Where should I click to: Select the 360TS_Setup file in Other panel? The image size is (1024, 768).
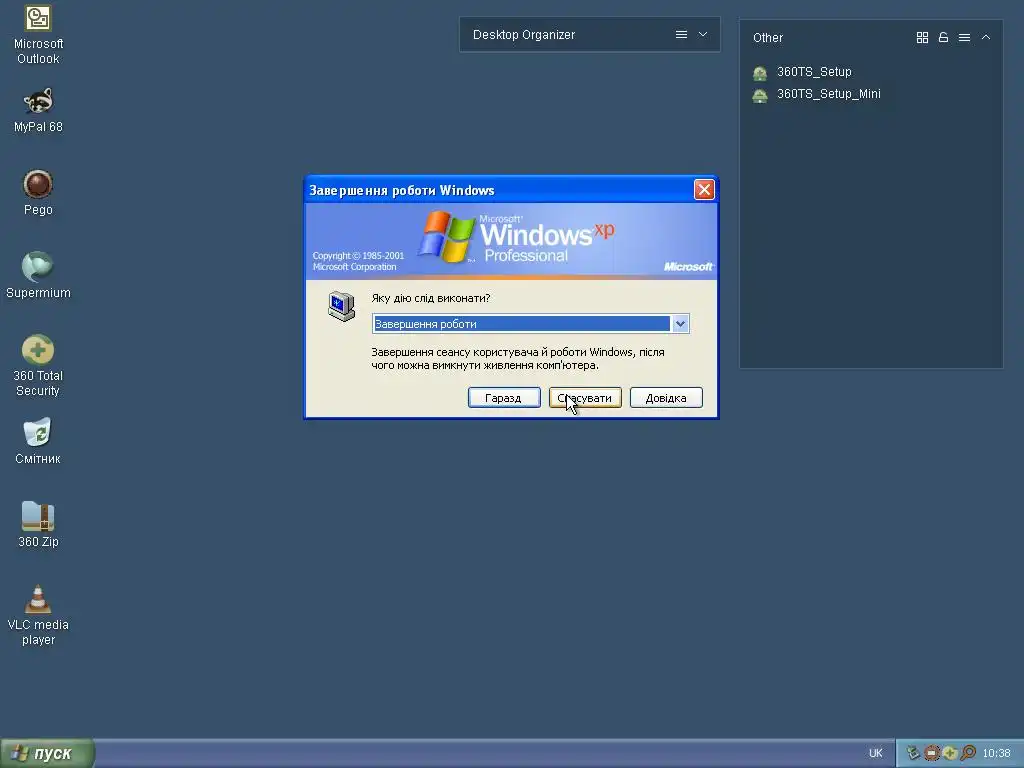coord(803,72)
